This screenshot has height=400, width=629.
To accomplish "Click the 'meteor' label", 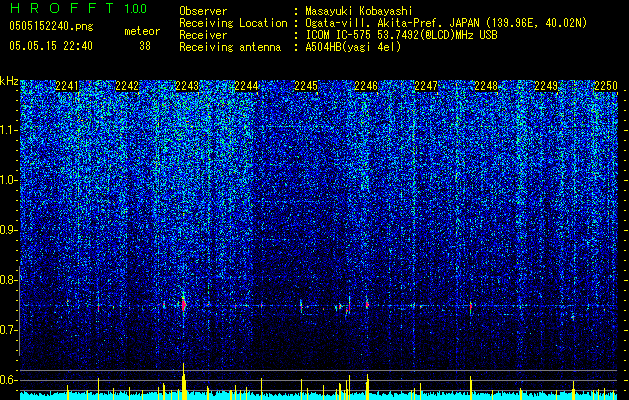I will 142,31.
